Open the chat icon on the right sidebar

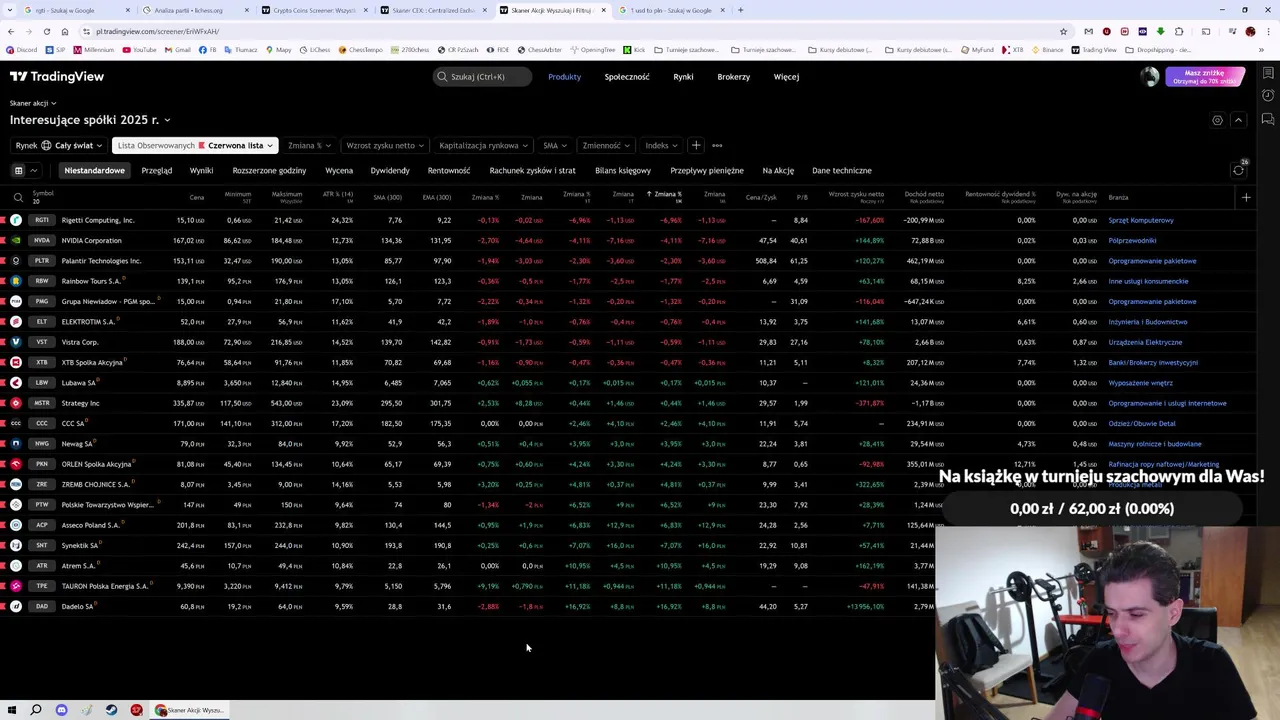pyautogui.click(x=1269, y=117)
